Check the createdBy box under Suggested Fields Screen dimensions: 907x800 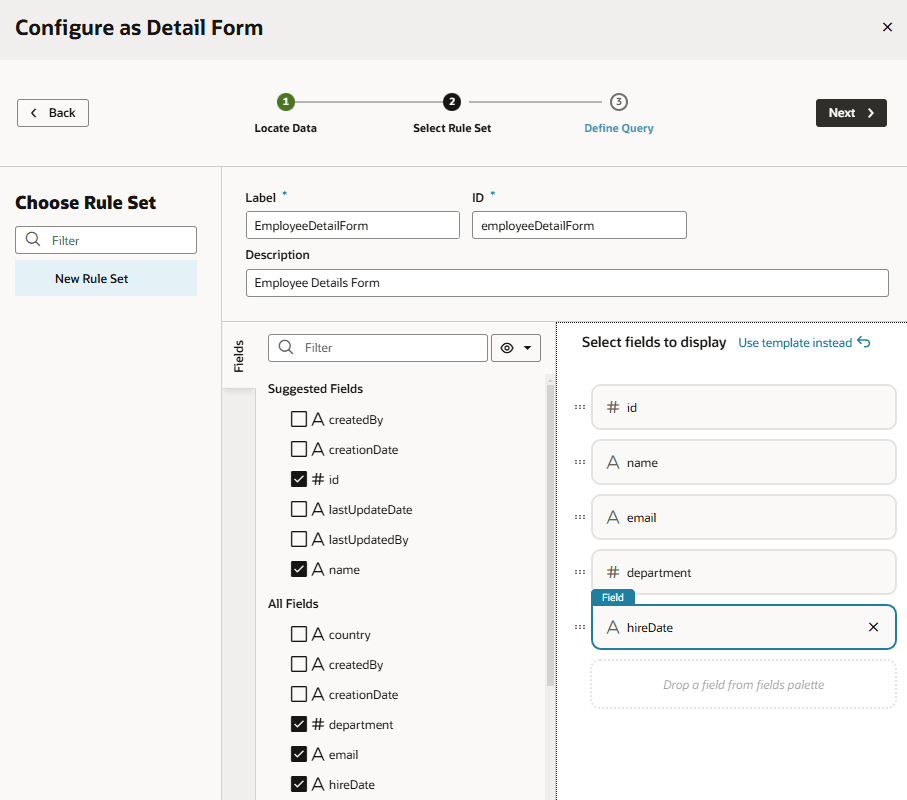(x=299, y=420)
